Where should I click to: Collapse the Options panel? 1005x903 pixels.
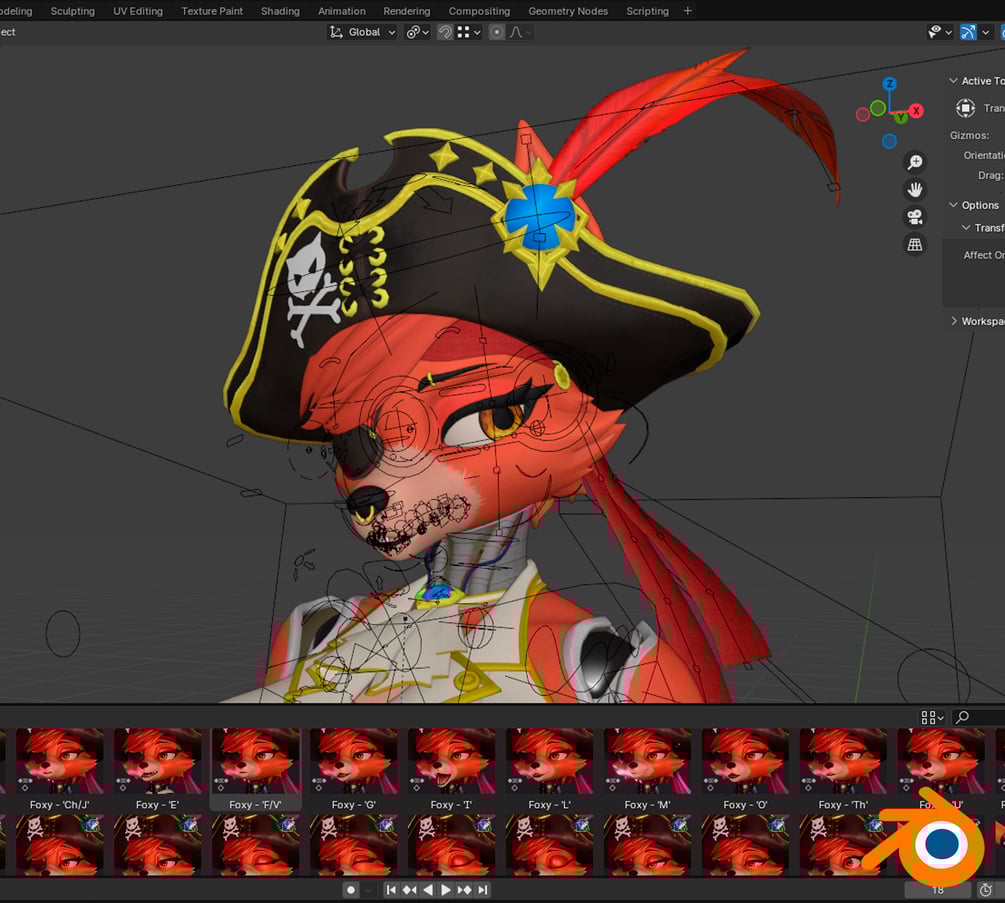pyautogui.click(x=954, y=205)
